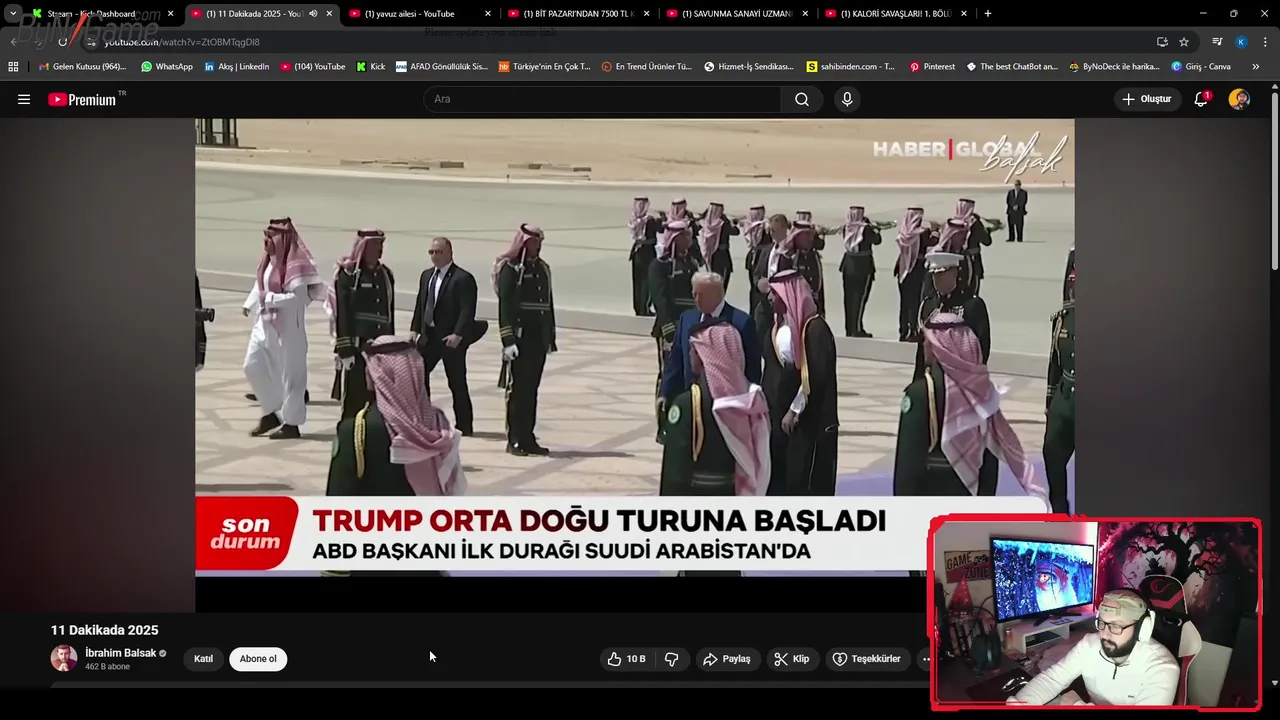Open the Kick bookmark

(x=371, y=67)
